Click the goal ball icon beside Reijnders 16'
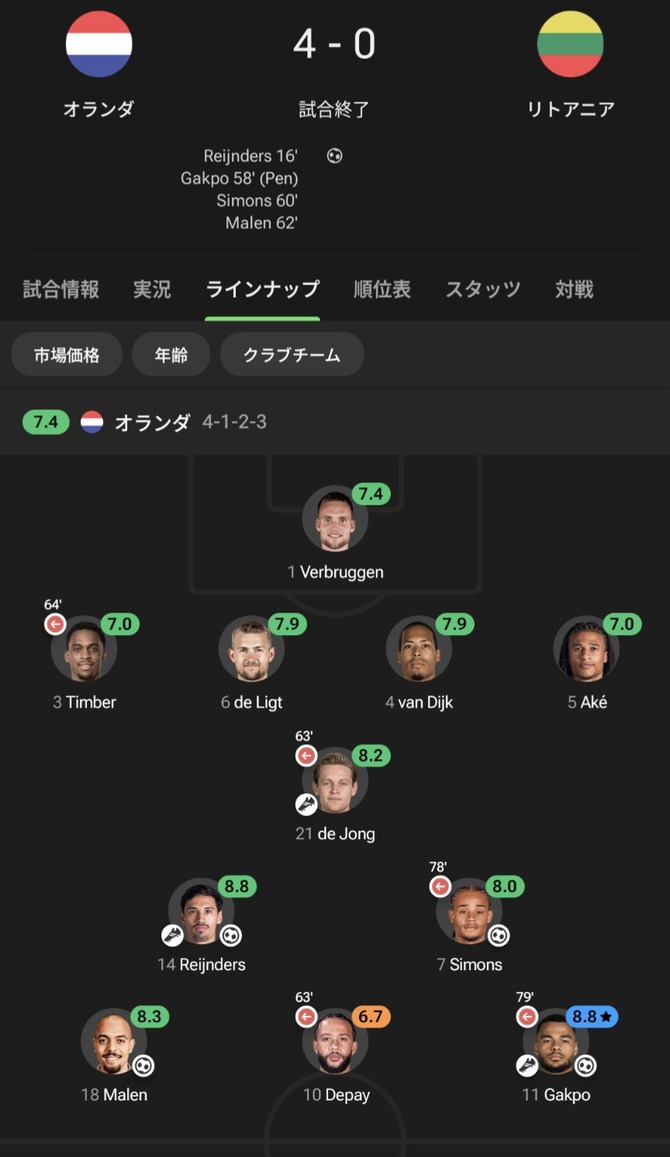The image size is (670, 1157). [335, 156]
